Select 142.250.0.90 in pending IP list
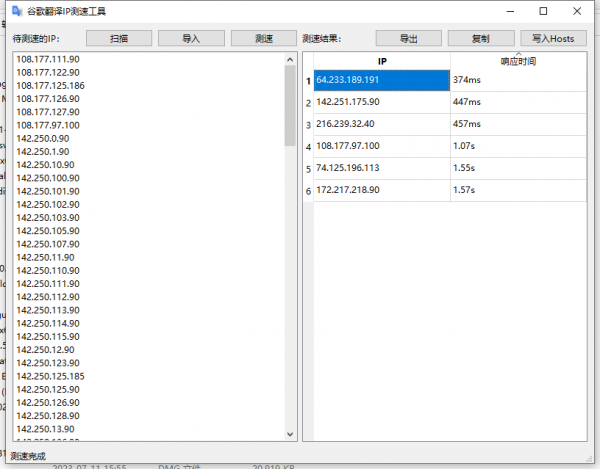The height and width of the screenshot is (469, 600). pyautogui.click(x=43, y=138)
